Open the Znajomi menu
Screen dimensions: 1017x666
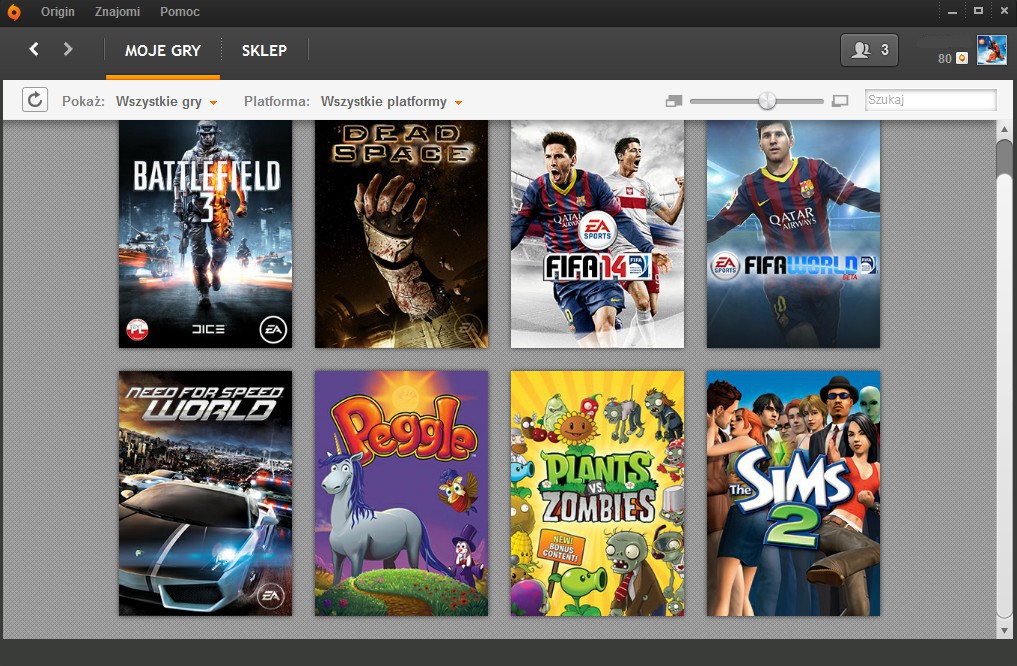click(x=117, y=12)
